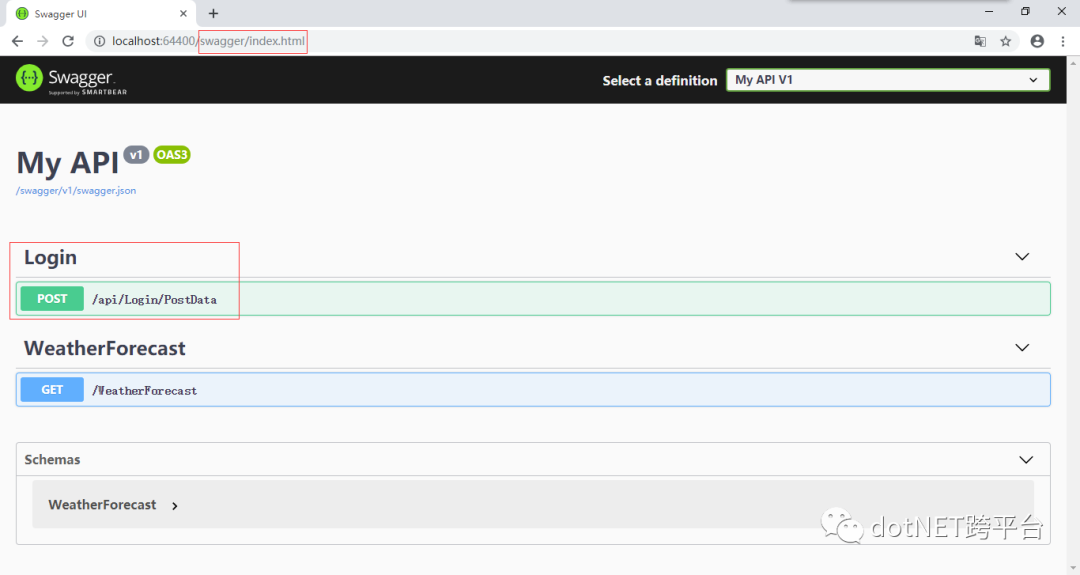
Task: Click the Select a definition label
Action: (x=660, y=81)
